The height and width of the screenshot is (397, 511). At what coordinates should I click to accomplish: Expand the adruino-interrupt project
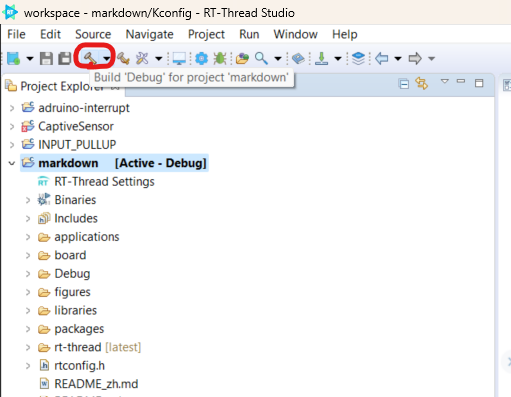click(x=12, y=108)
